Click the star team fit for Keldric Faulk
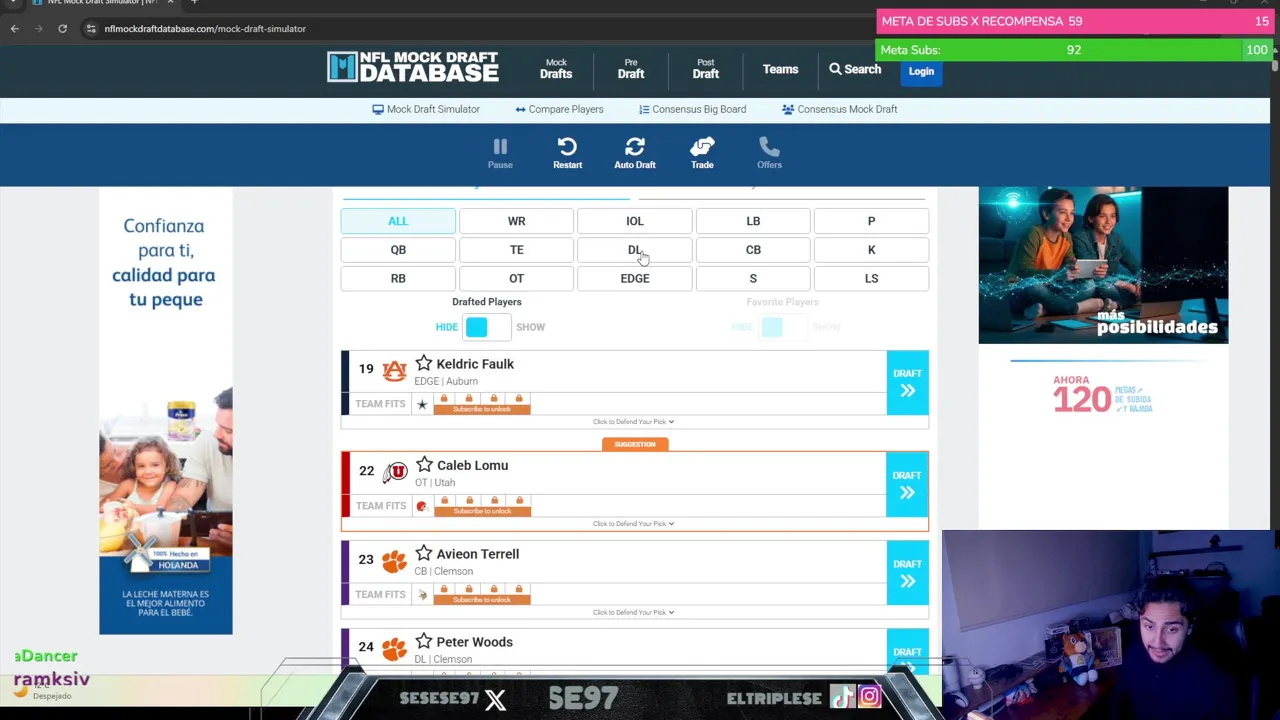The height and width of the screenshot is (720, 1280). coord(422,404)
